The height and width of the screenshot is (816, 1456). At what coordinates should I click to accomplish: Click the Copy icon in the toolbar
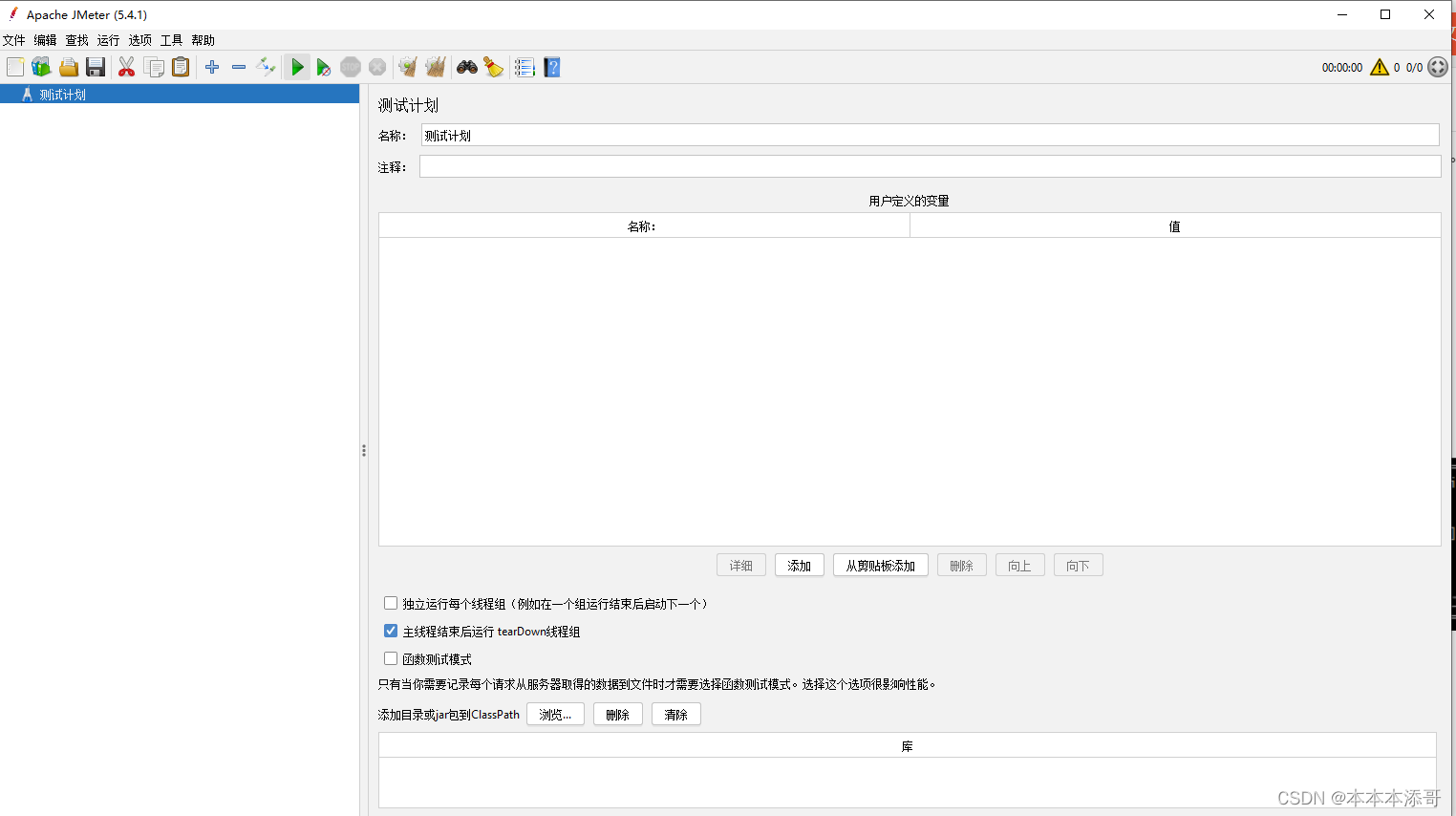(x=154, y=67)
